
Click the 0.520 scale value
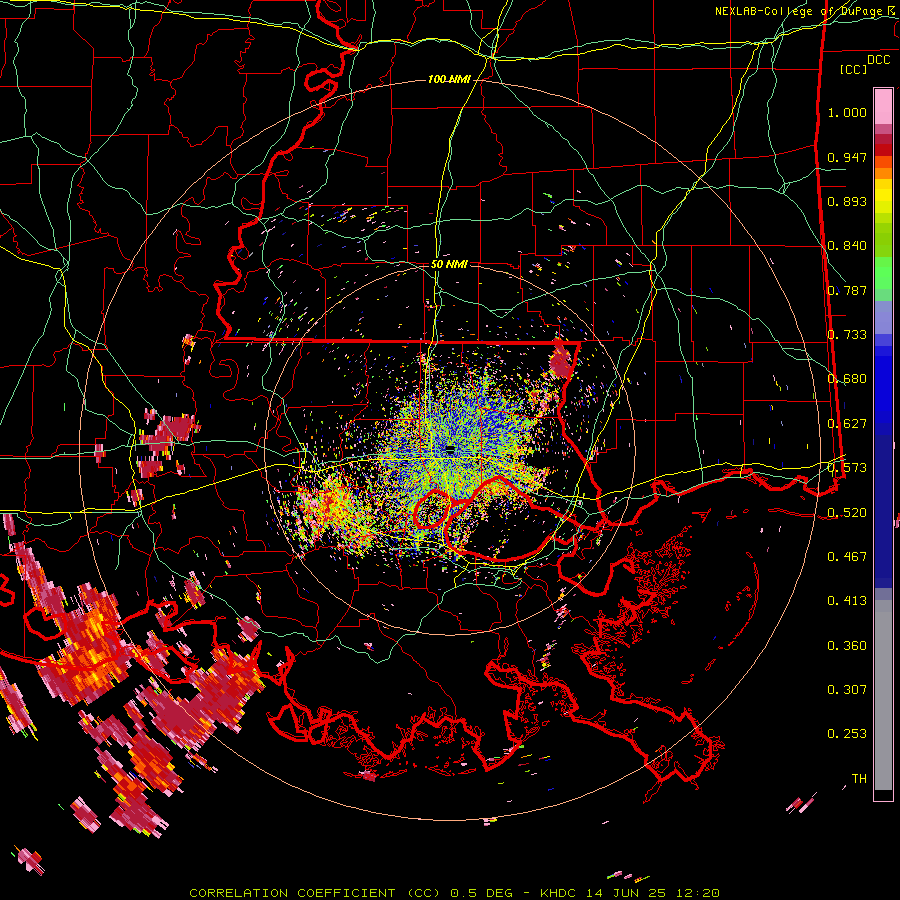847,512
